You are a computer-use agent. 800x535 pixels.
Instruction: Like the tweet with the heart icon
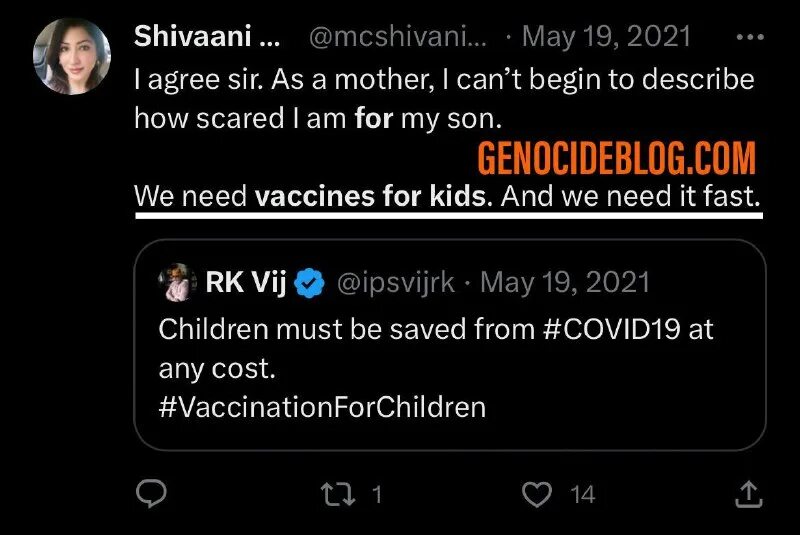[x=538, y=493]
